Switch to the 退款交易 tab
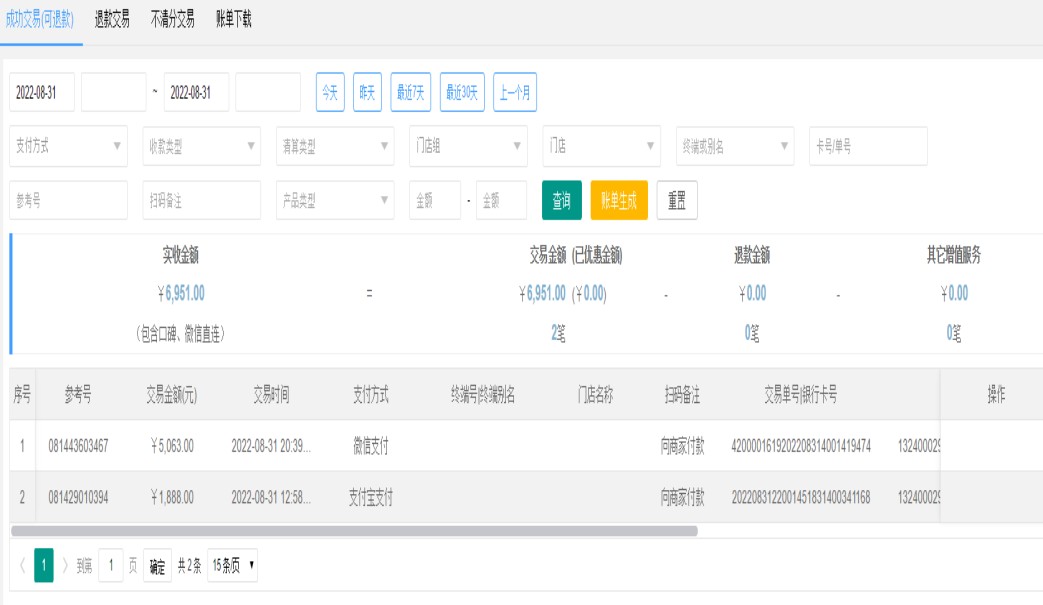 click(112, 20)
